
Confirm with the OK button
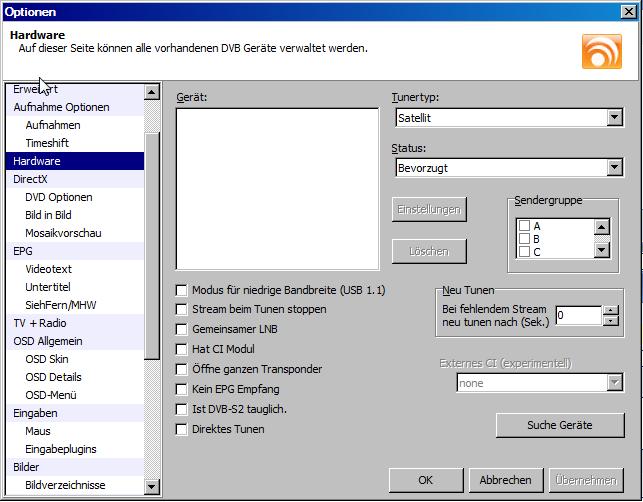click(x=425, y=480)
